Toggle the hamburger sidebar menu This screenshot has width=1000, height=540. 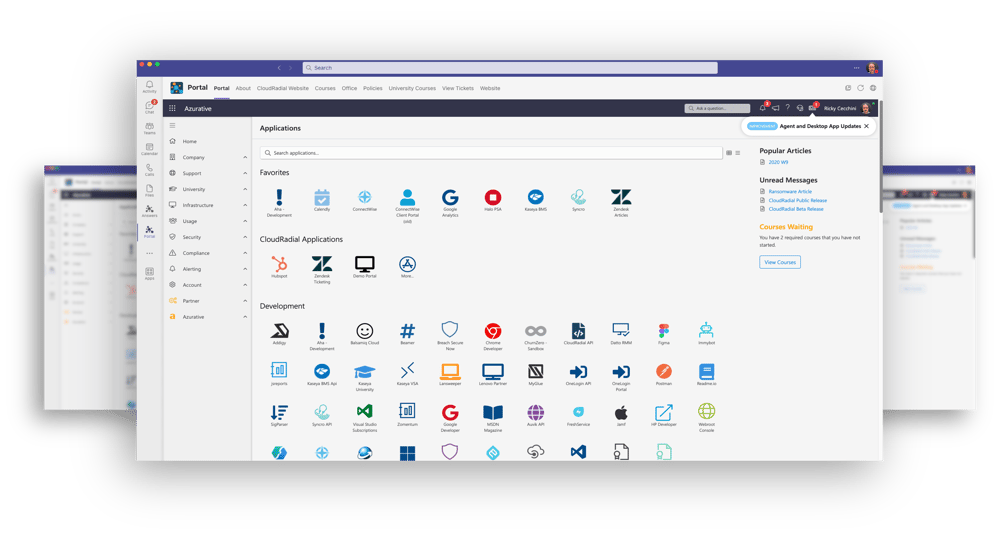pos(172,126)
